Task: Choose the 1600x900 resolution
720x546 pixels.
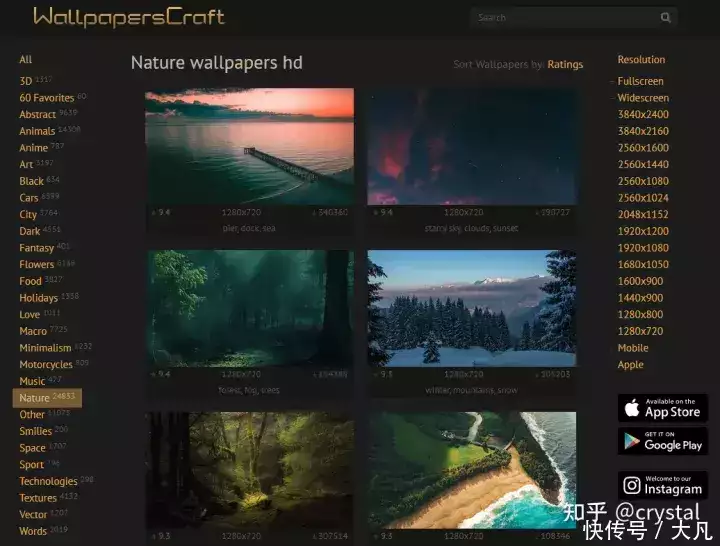Action: point(640,281)
